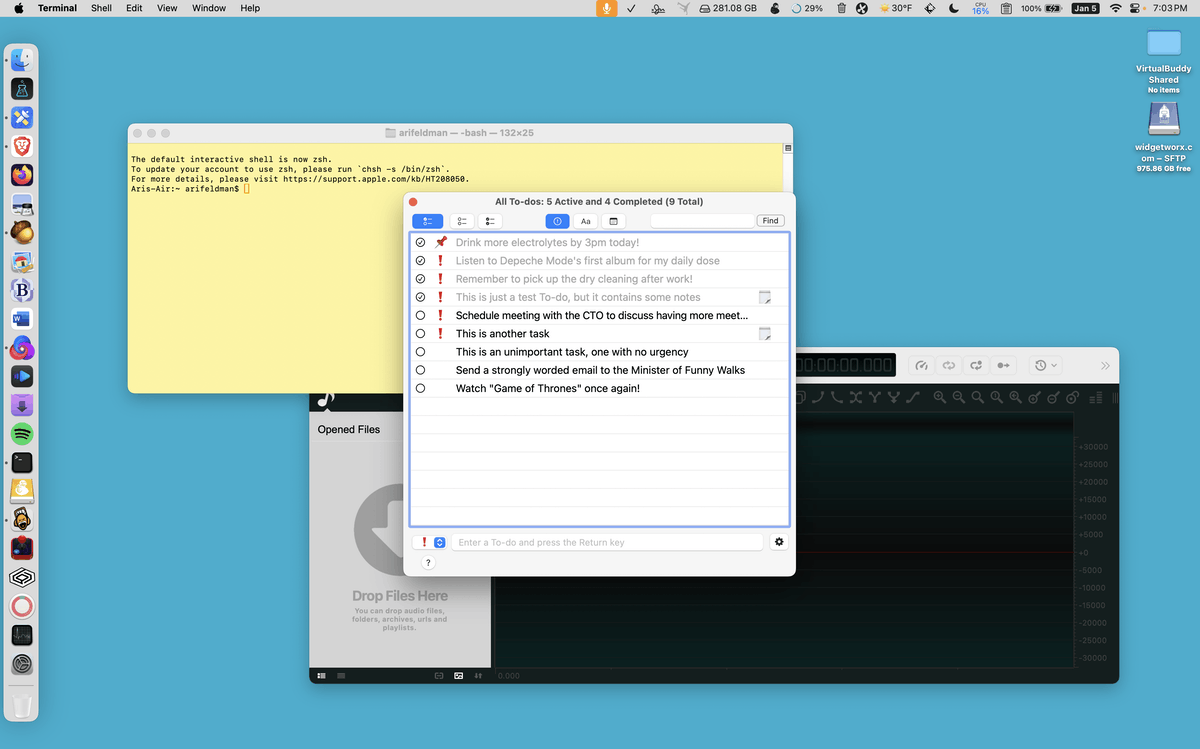Open Firefox from the Dock
This screenshot has width=1200, height=749.
pos(22,175)
